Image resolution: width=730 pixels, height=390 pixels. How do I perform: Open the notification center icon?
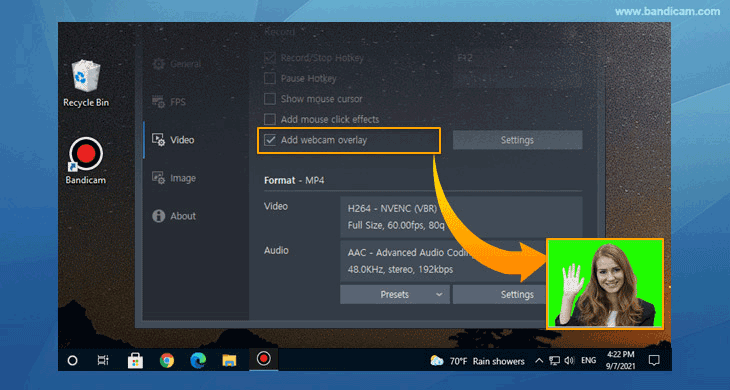(x=654, y=360)
